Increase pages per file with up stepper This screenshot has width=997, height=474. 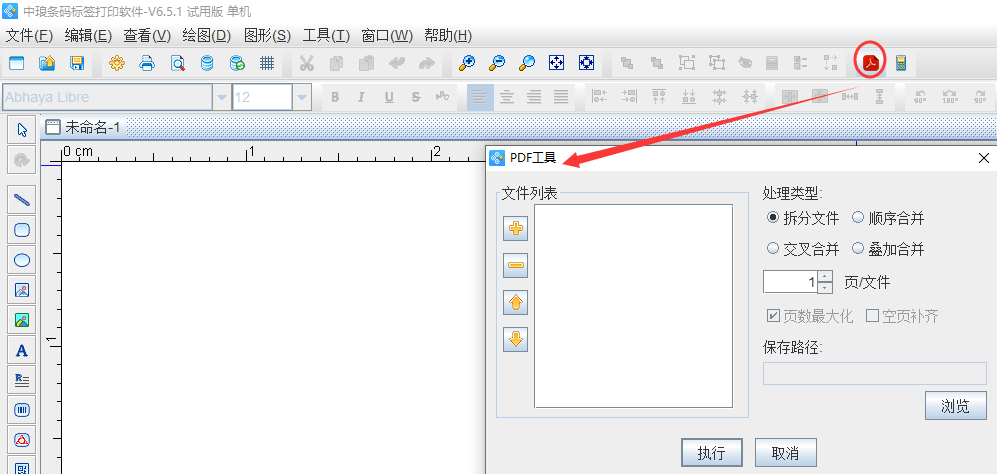(x=825, y=276)
